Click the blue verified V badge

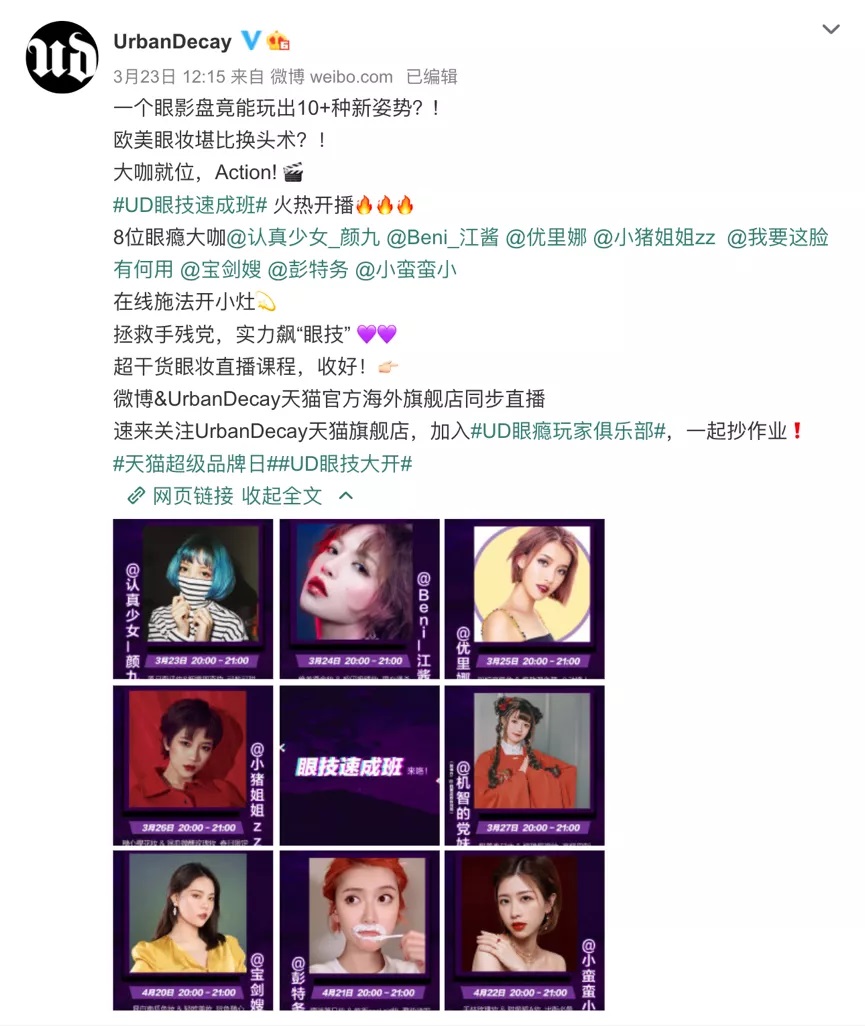coord(251,41)
